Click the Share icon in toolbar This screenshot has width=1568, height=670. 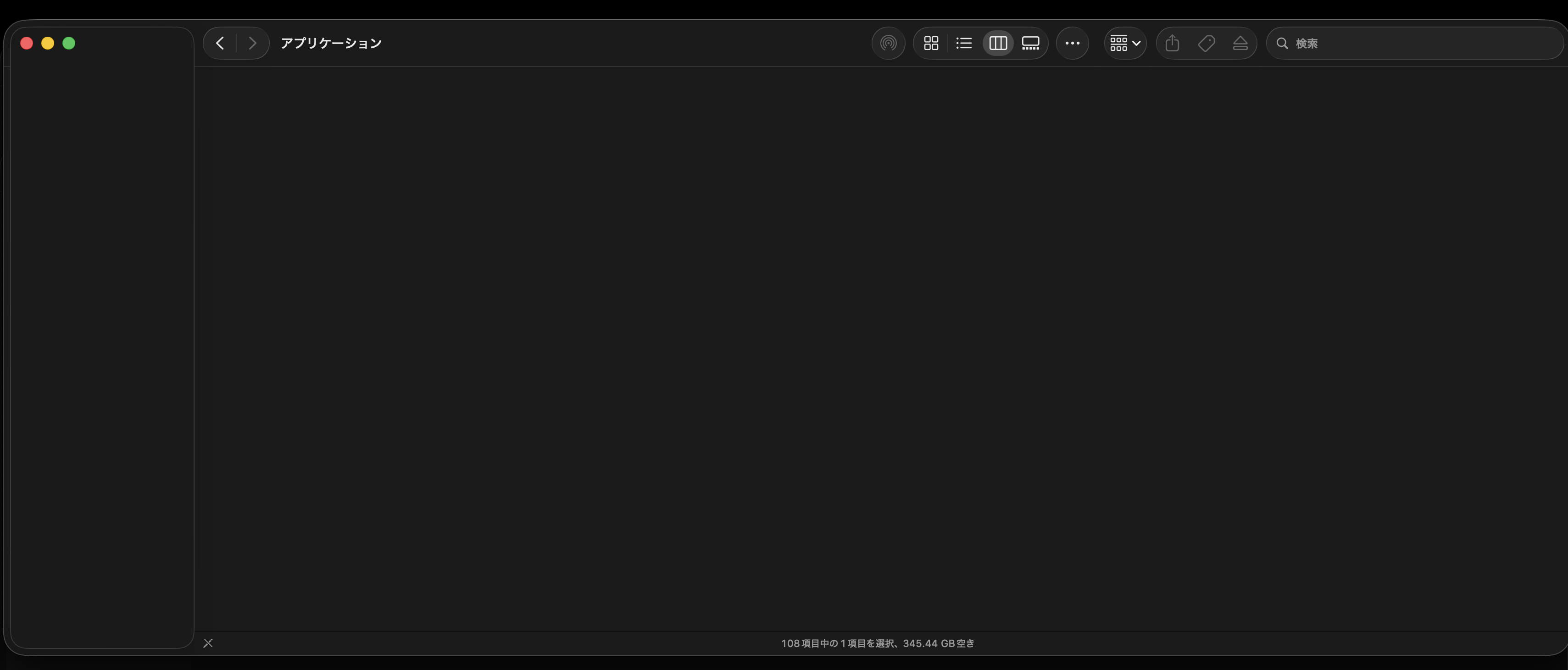click(1172, 43)
